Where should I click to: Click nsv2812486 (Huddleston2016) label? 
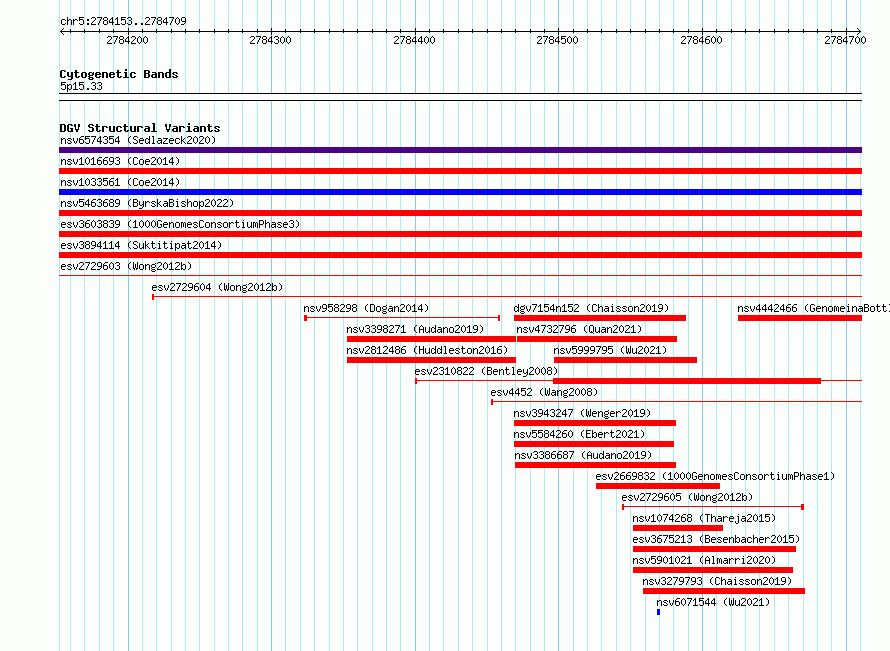point(427,350)
